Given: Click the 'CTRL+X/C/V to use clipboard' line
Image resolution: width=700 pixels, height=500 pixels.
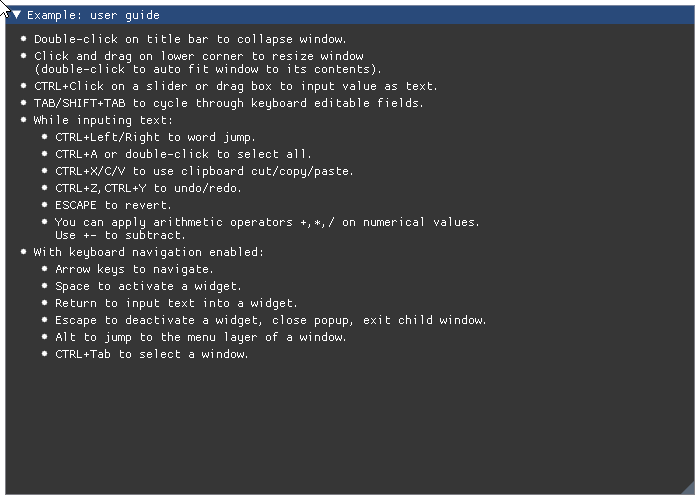Looking at the screenshot, I should (204, 171).
